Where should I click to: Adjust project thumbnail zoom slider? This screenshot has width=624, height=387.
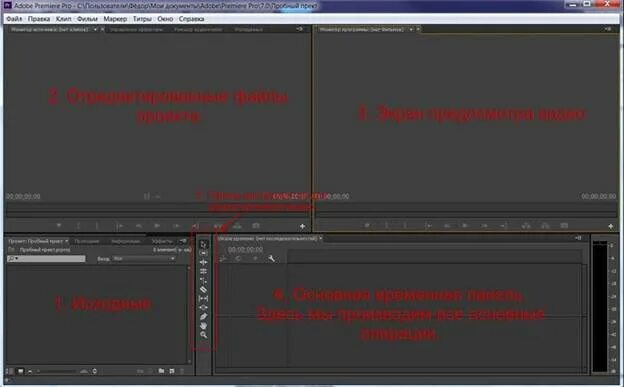pos(62,371)
